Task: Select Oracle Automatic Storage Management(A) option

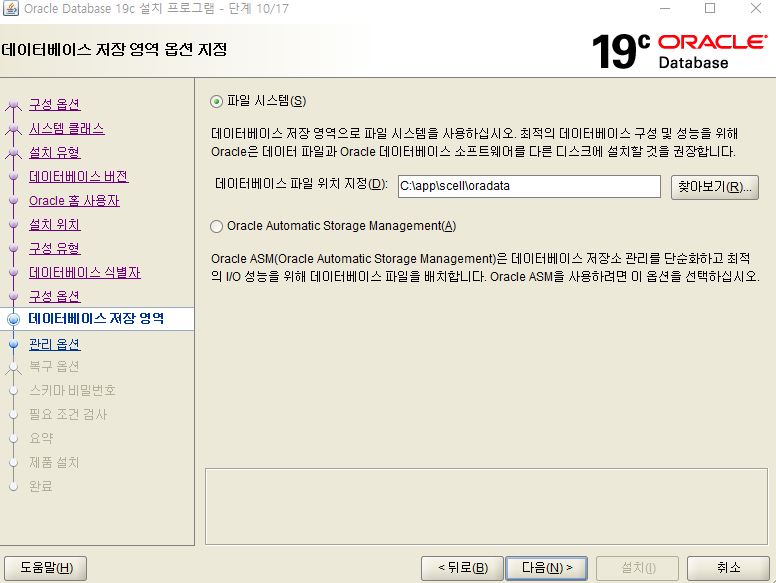Action: point(216,227)
